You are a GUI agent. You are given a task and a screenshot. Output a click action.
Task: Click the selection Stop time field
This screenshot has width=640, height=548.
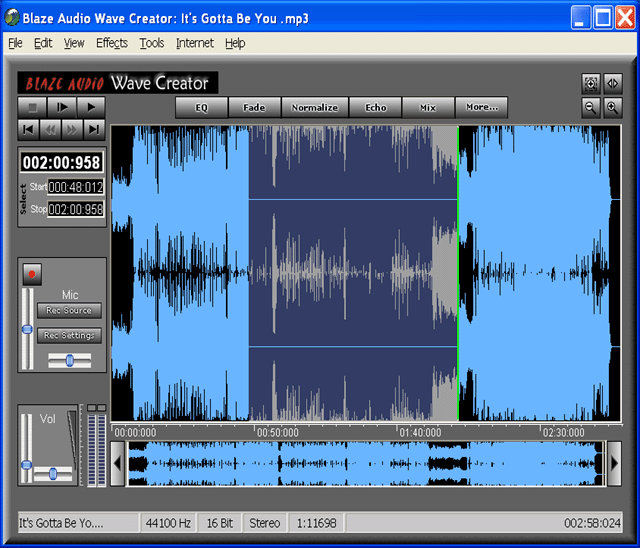point(76,209)
